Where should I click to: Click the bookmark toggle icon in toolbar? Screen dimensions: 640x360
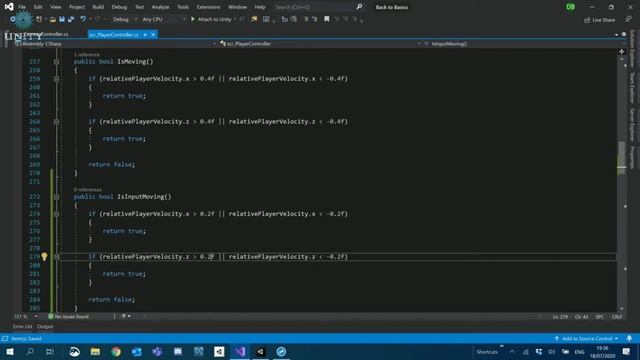pyautogui.click(x=327, y=19)
